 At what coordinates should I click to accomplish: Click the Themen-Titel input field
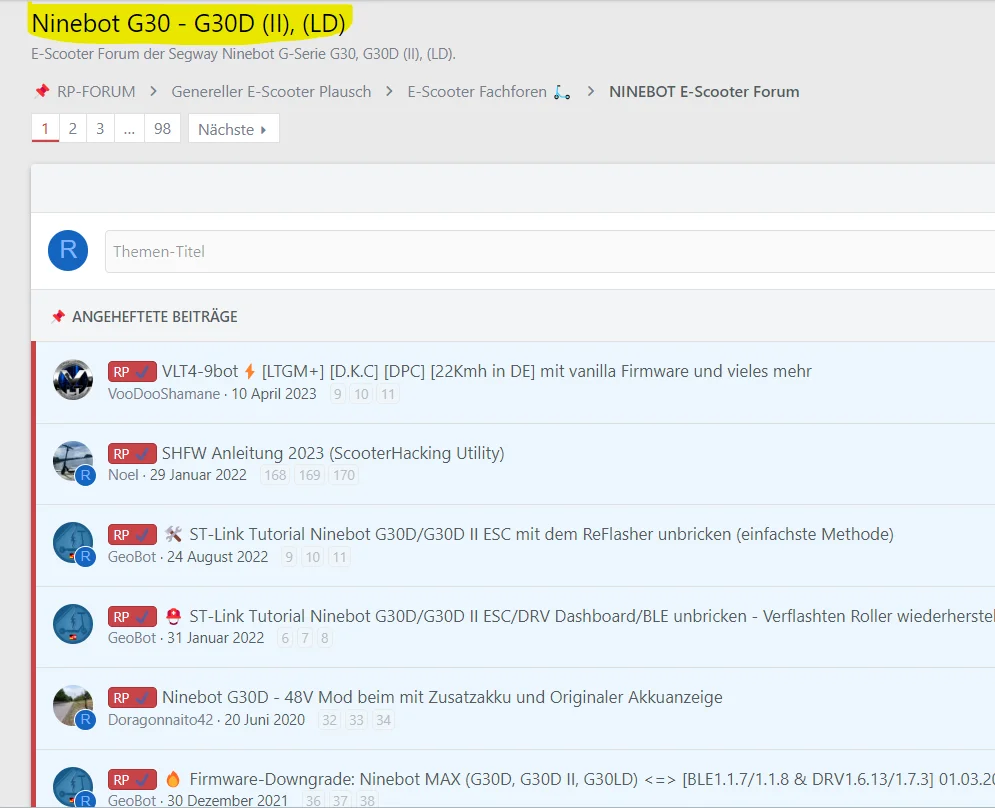(x=550, y=251)
